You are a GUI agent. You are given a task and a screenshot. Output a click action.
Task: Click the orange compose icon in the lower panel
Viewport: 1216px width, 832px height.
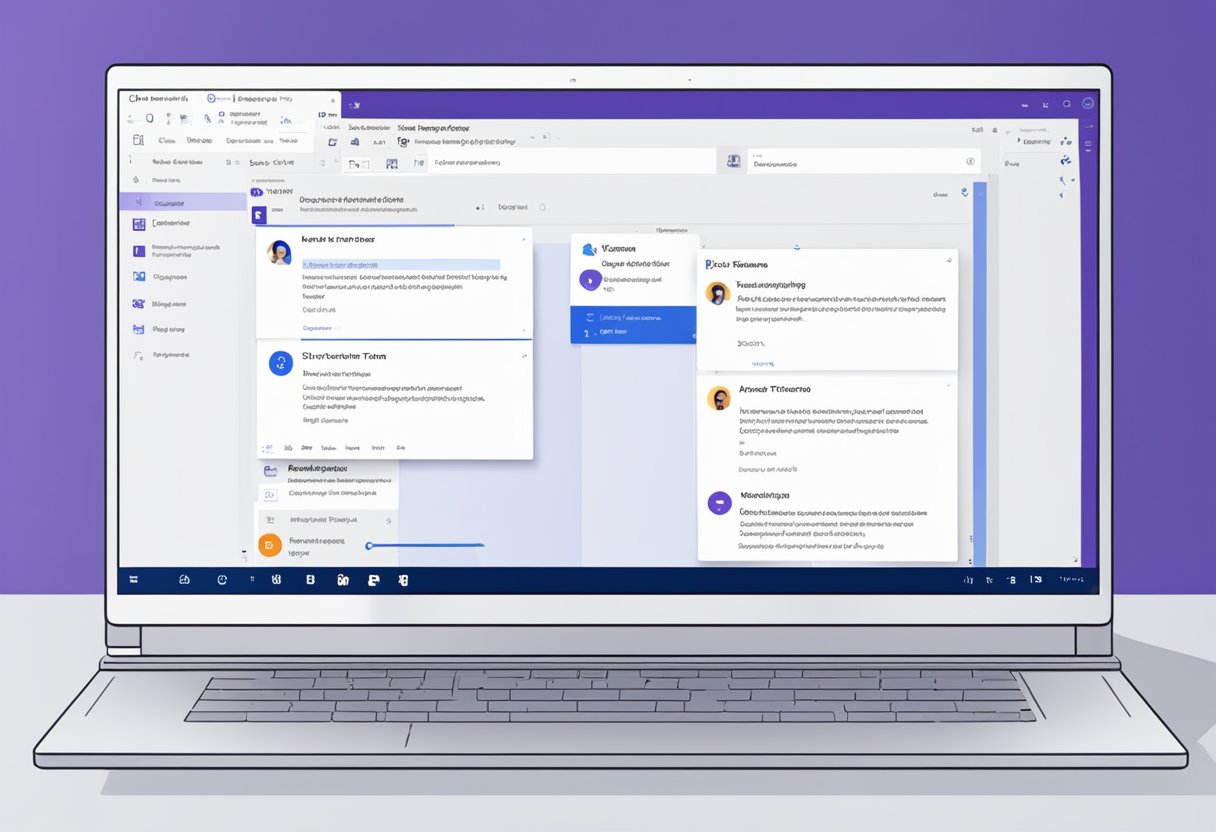270,546
